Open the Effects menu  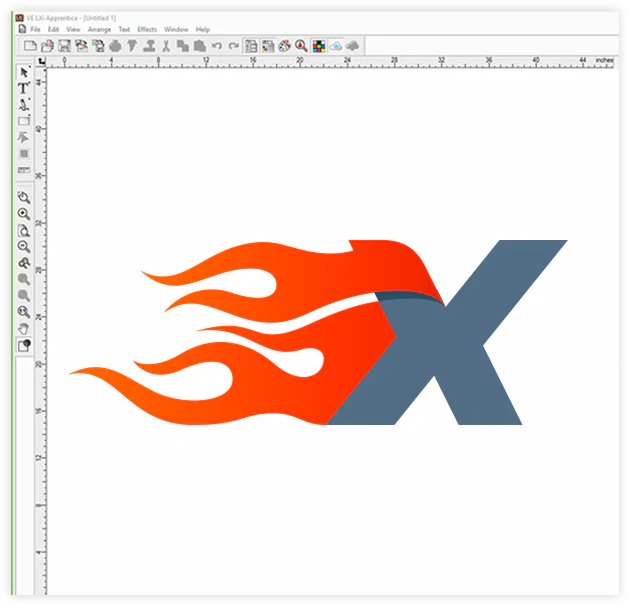(x=147, y=30)
